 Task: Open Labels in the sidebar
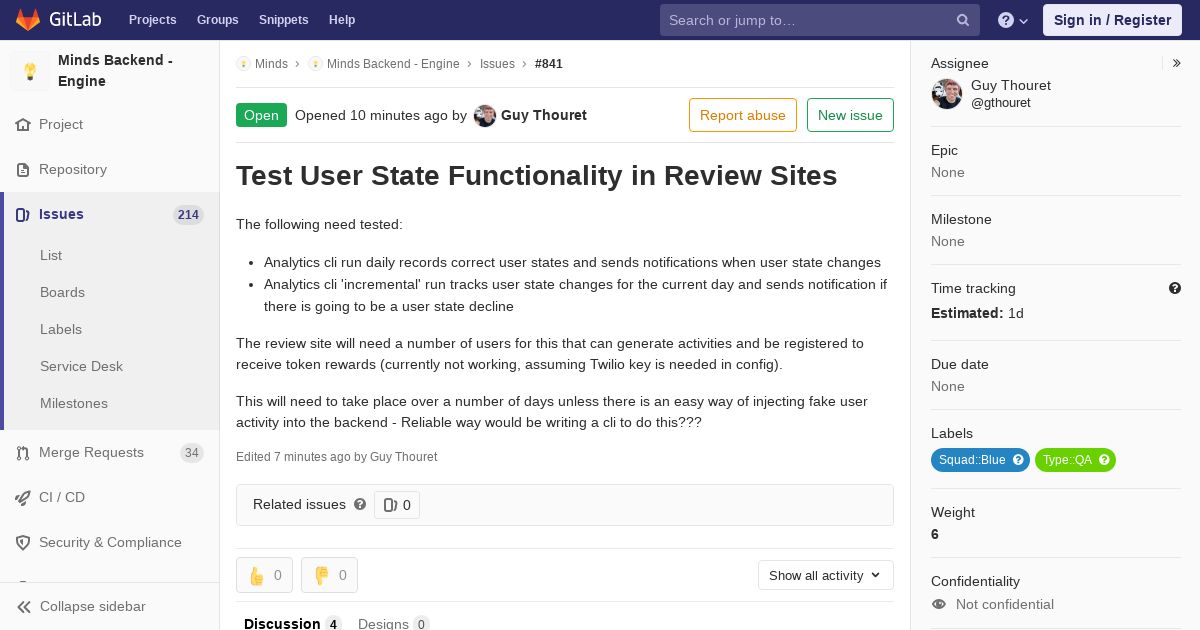(x=61, y=329)
